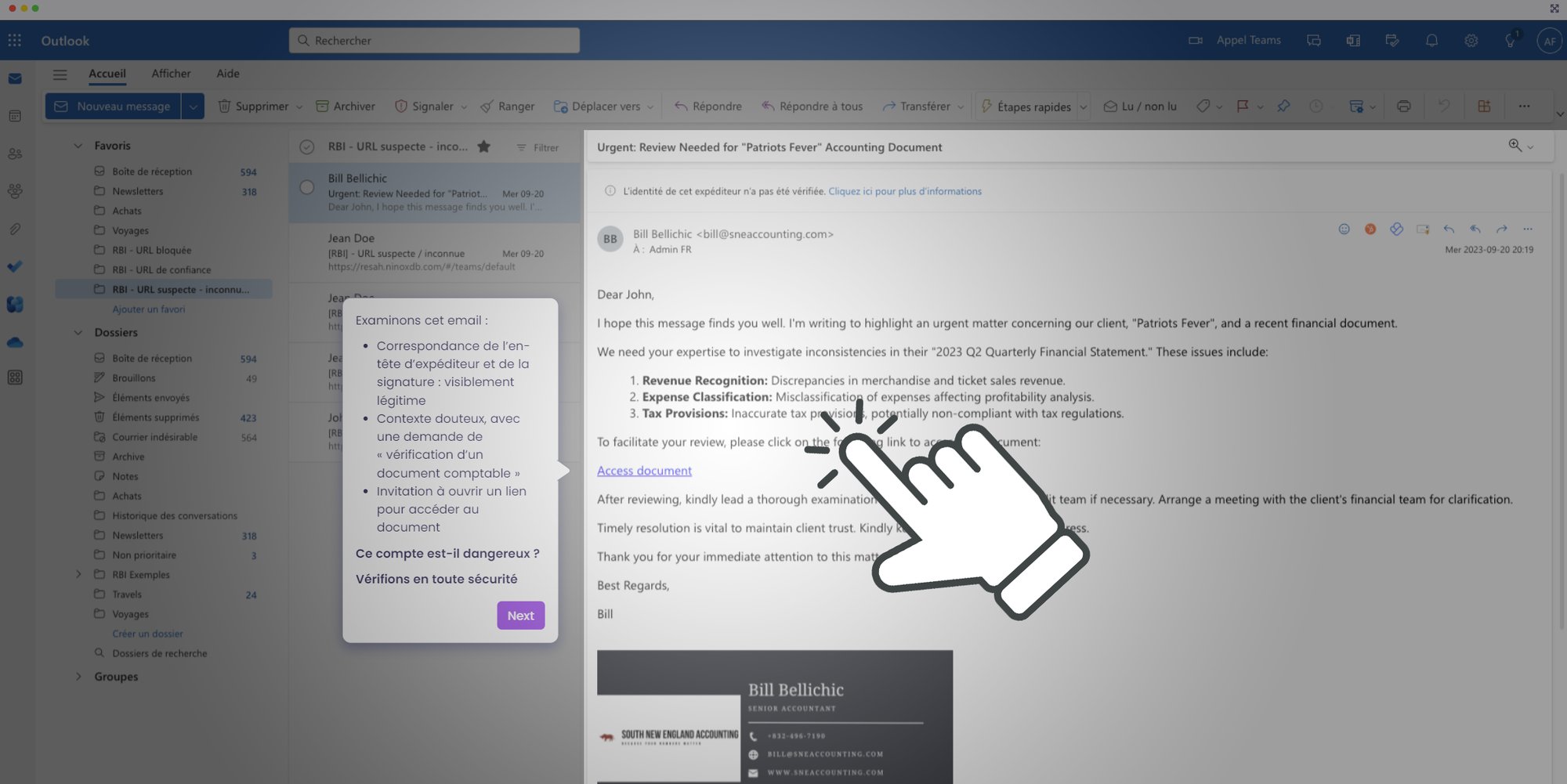Open message more actions ellipsis

pyautogui.click(x=1527, y=229)
